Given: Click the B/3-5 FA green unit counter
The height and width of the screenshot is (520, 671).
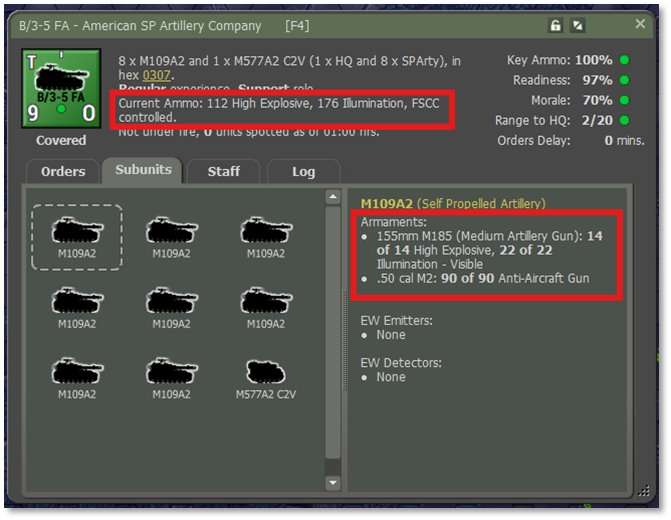Looking at the screenshot, I should click(61, 90).
